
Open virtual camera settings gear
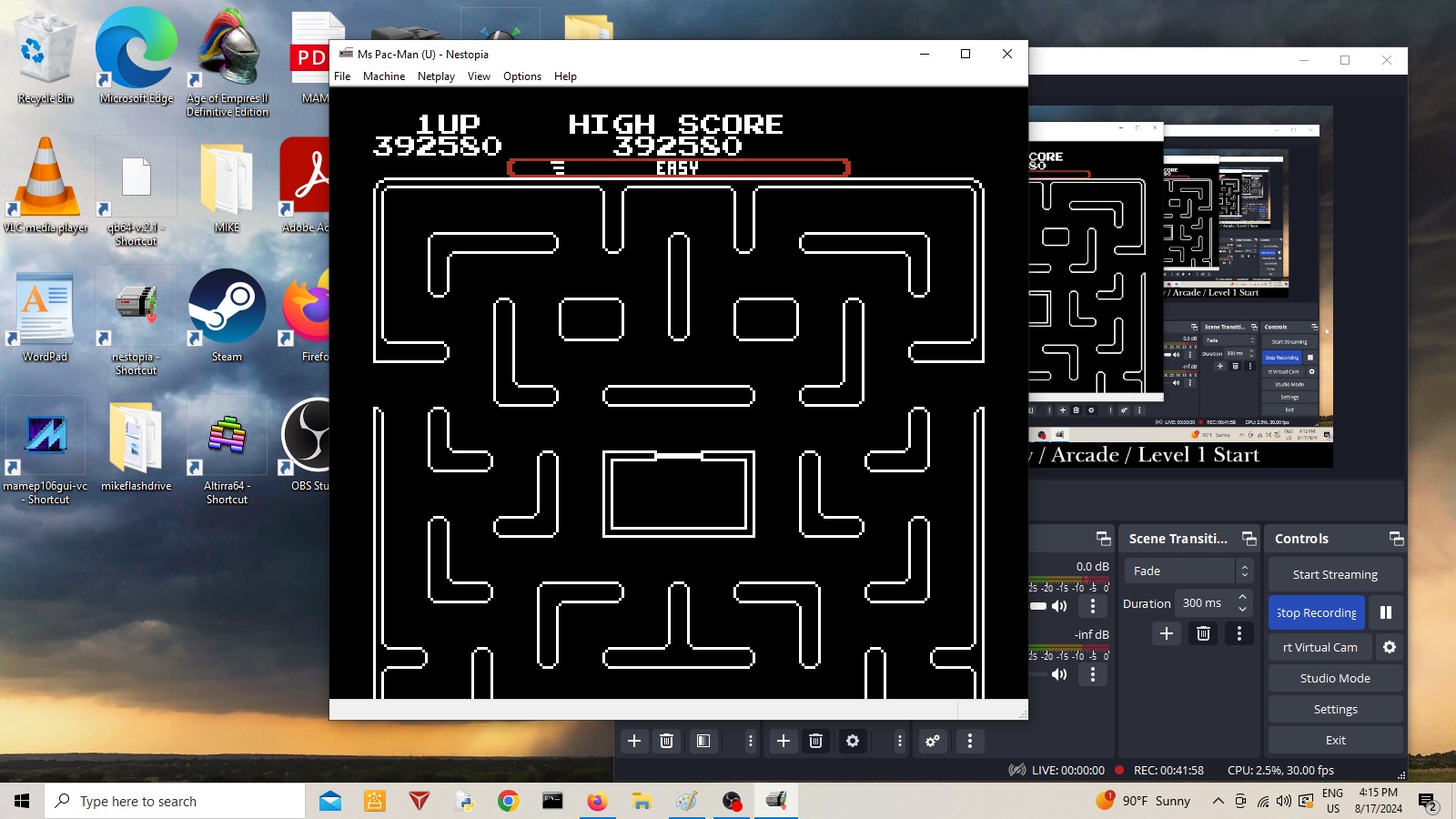point(1389,647)
